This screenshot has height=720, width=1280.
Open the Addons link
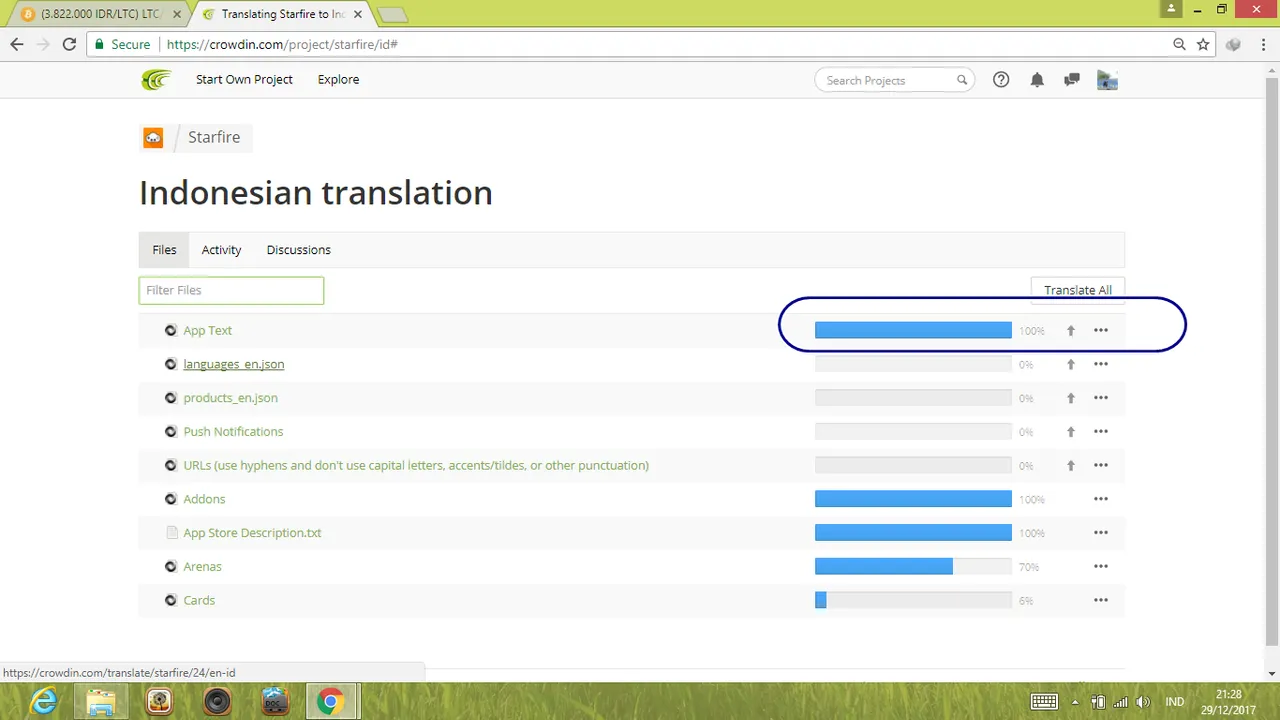[204, 499]
